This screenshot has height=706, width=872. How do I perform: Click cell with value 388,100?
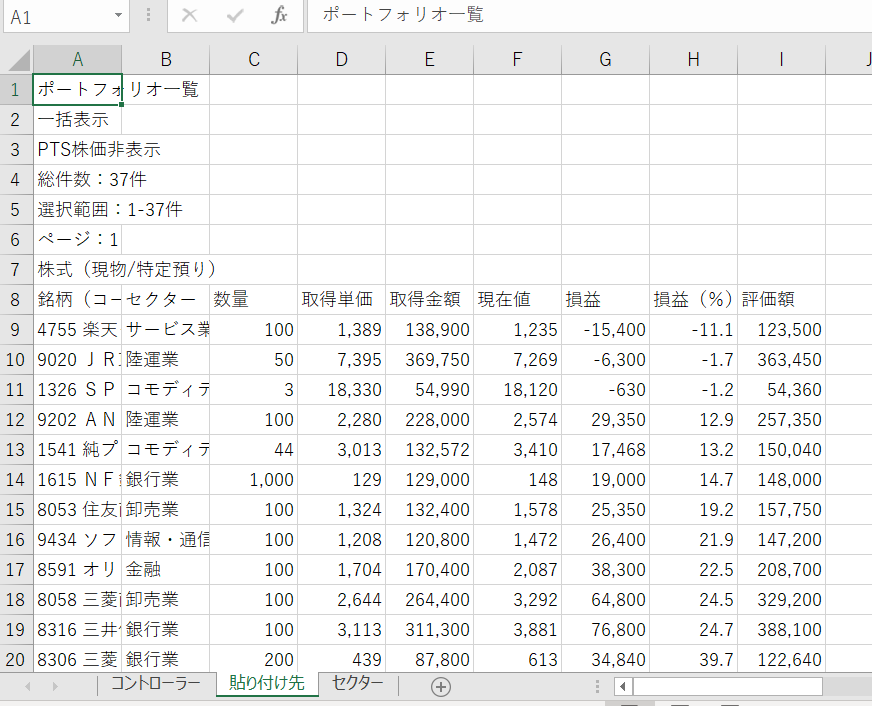point(781,630)
